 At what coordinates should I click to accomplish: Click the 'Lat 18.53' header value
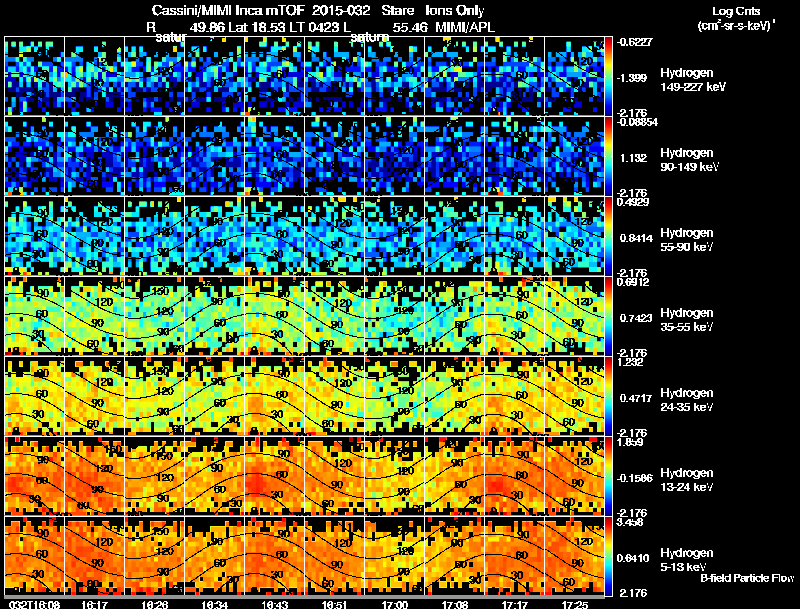point(259,27)
